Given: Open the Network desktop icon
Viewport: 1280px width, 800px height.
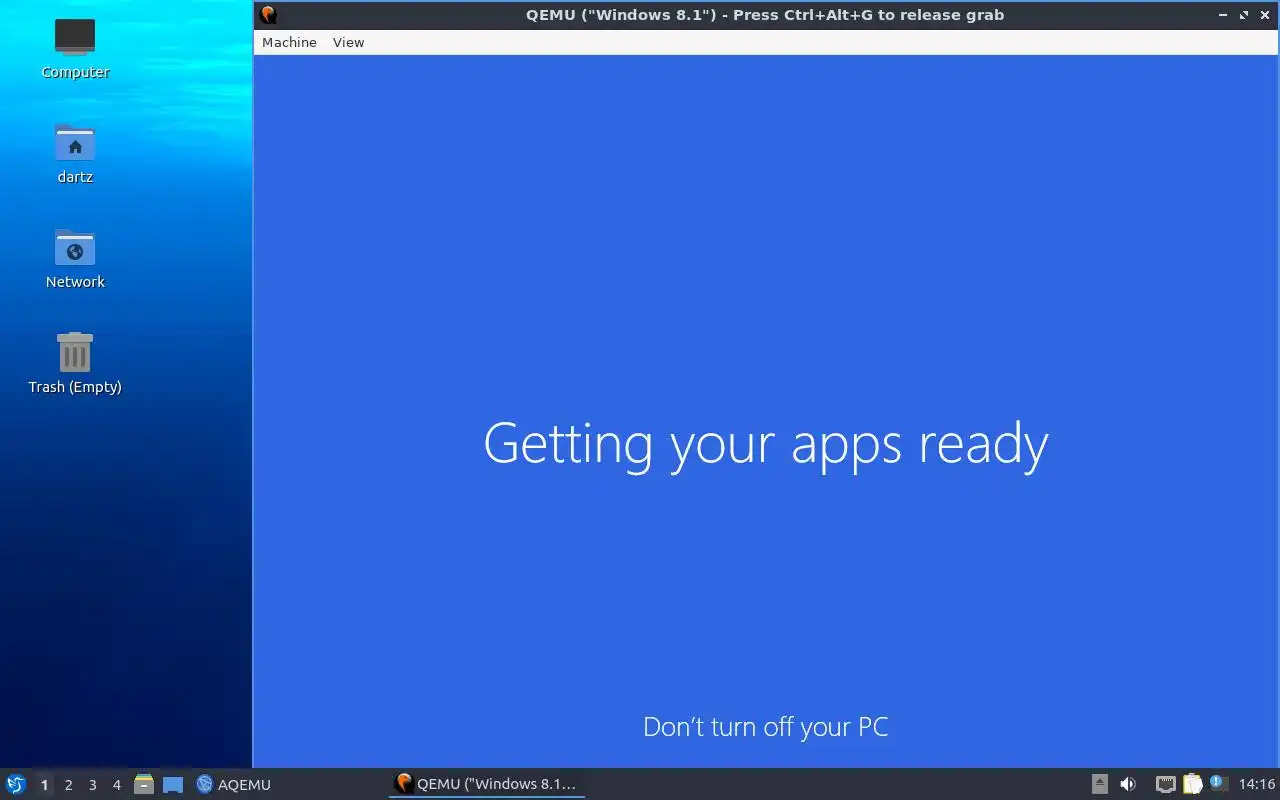Looking at the screenshot, I should [75, 258].
